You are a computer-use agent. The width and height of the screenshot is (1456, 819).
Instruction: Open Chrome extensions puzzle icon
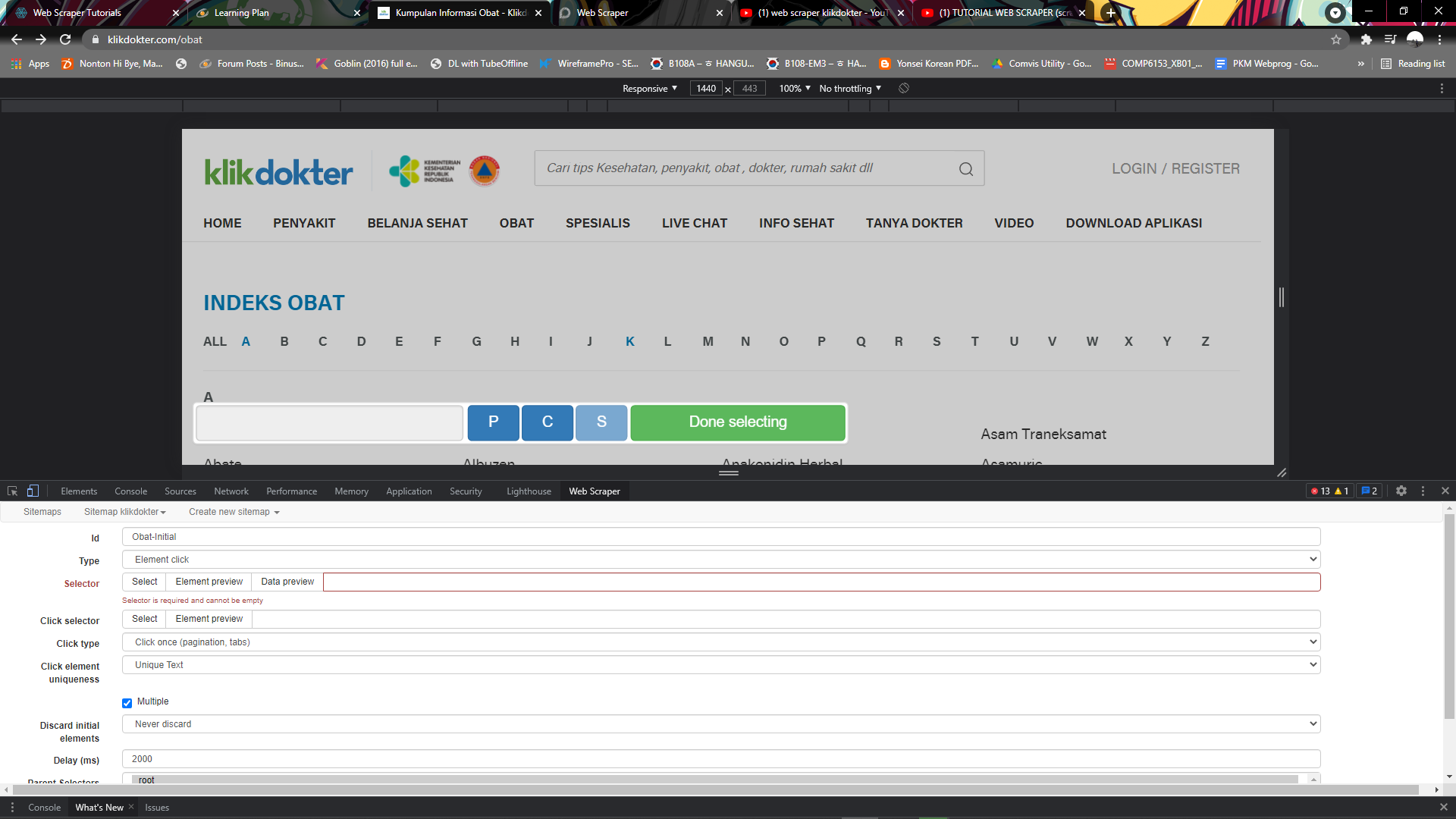pos(1366,39)
